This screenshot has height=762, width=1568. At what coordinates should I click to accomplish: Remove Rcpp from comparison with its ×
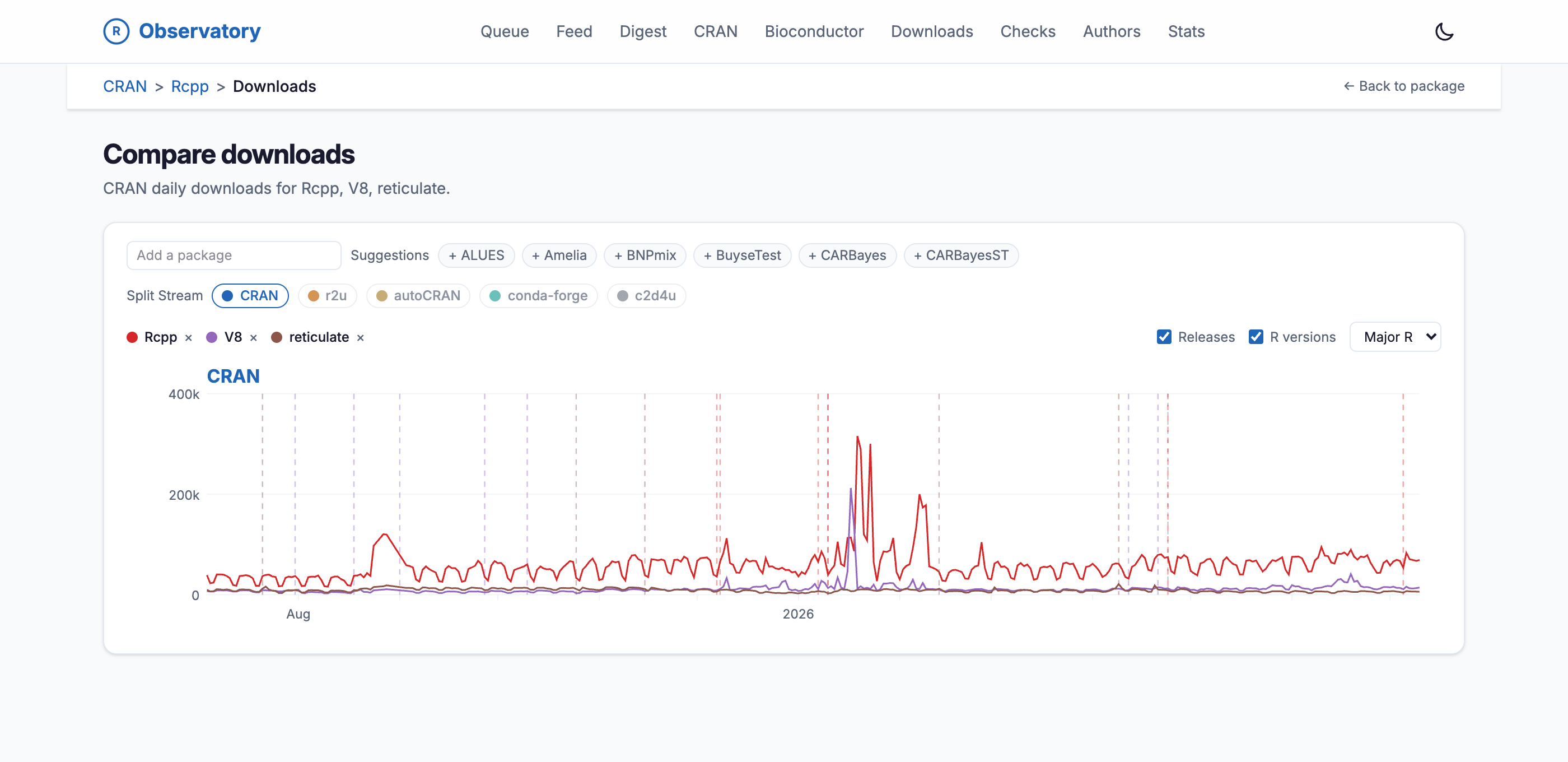click(189, 337)
